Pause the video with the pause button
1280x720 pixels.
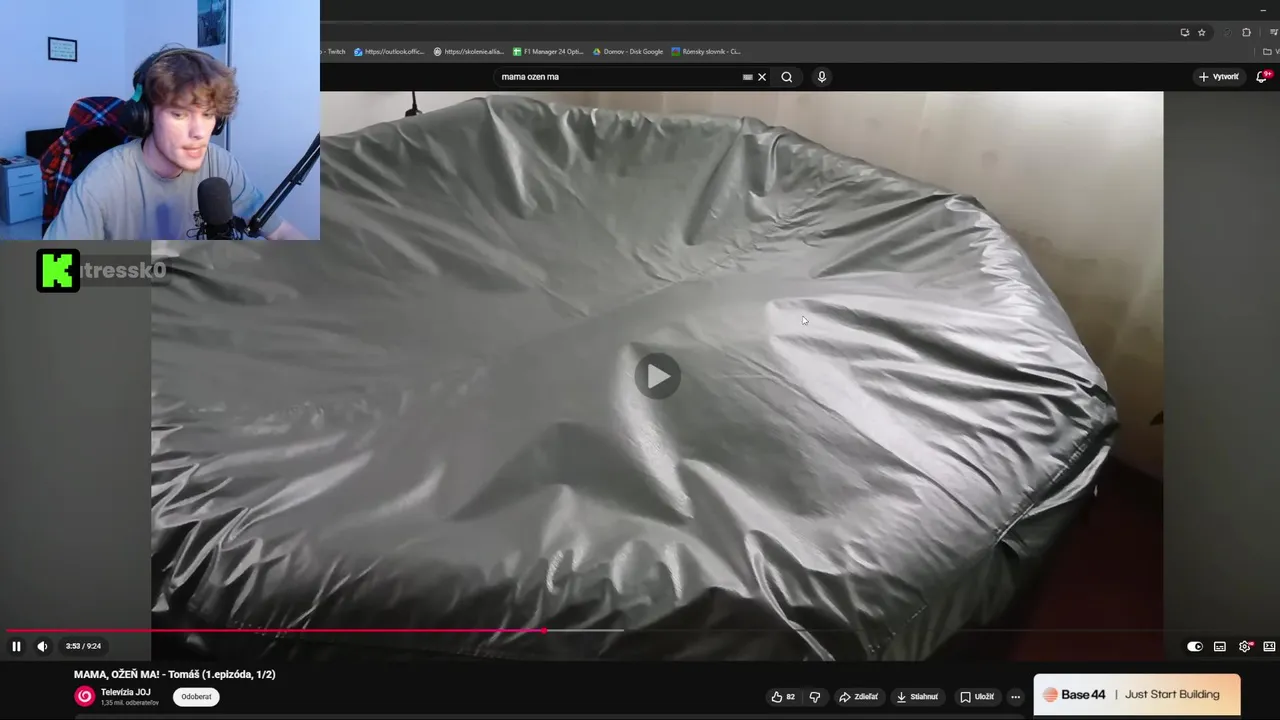tap(16, 646)
